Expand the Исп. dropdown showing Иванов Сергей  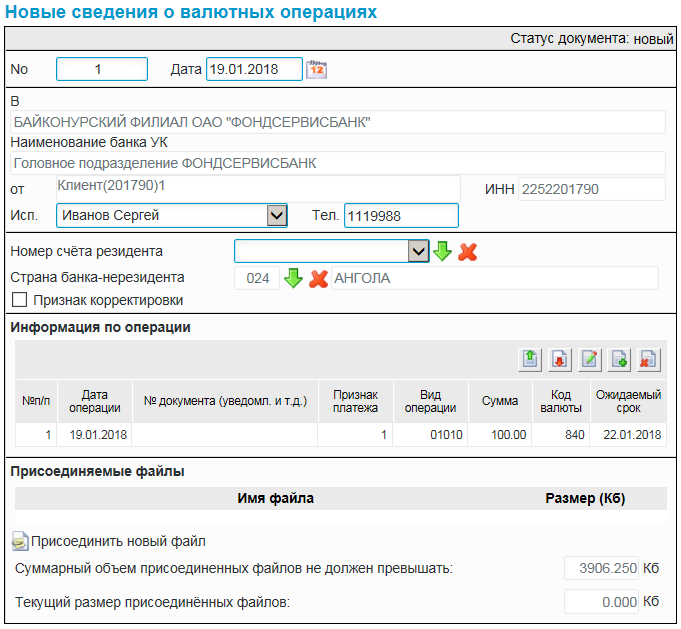pyautogui.click(x=277, y=215)
